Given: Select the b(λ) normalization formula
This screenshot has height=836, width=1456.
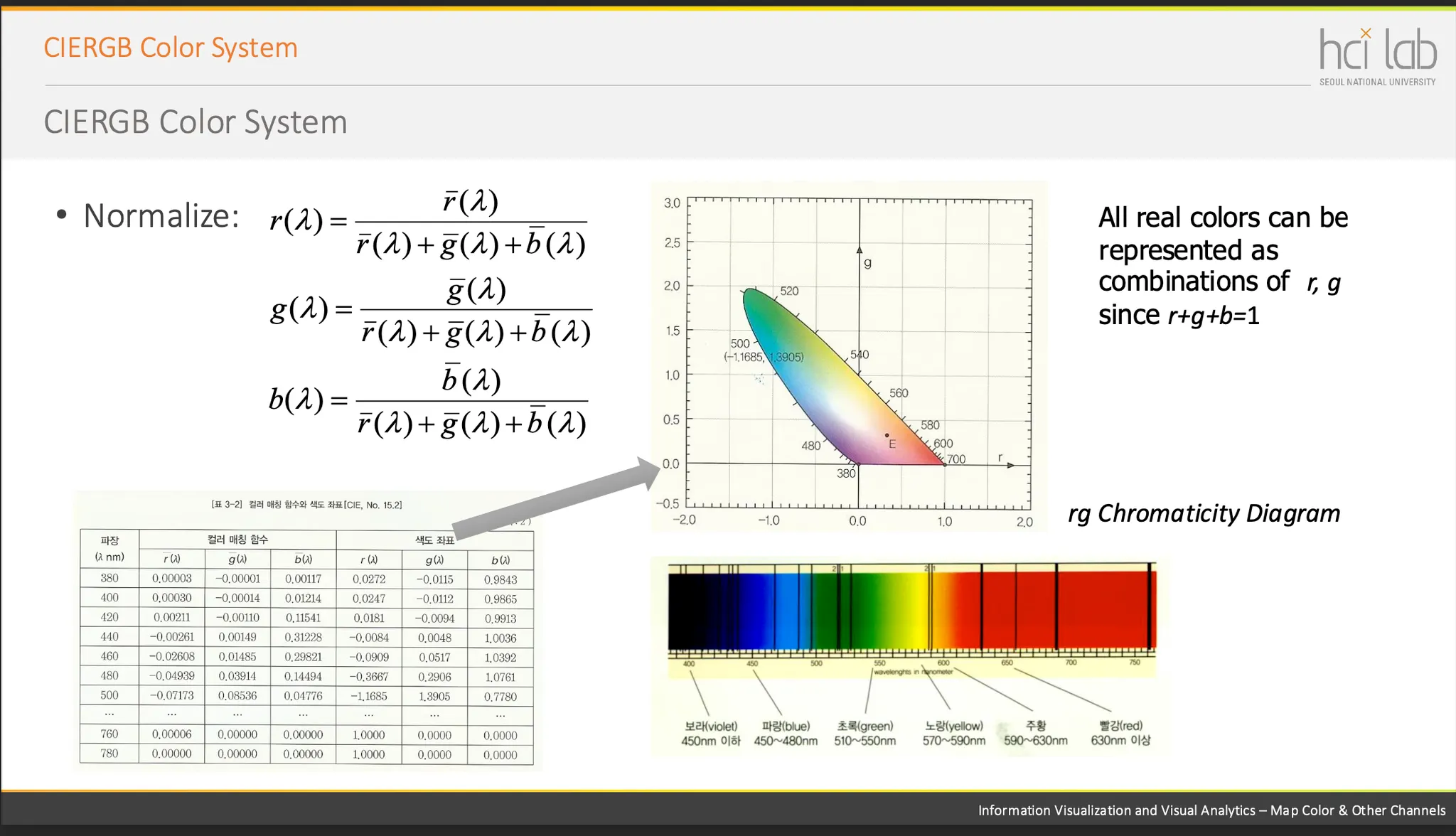Looking at the screenshot, I should (428, 401).
